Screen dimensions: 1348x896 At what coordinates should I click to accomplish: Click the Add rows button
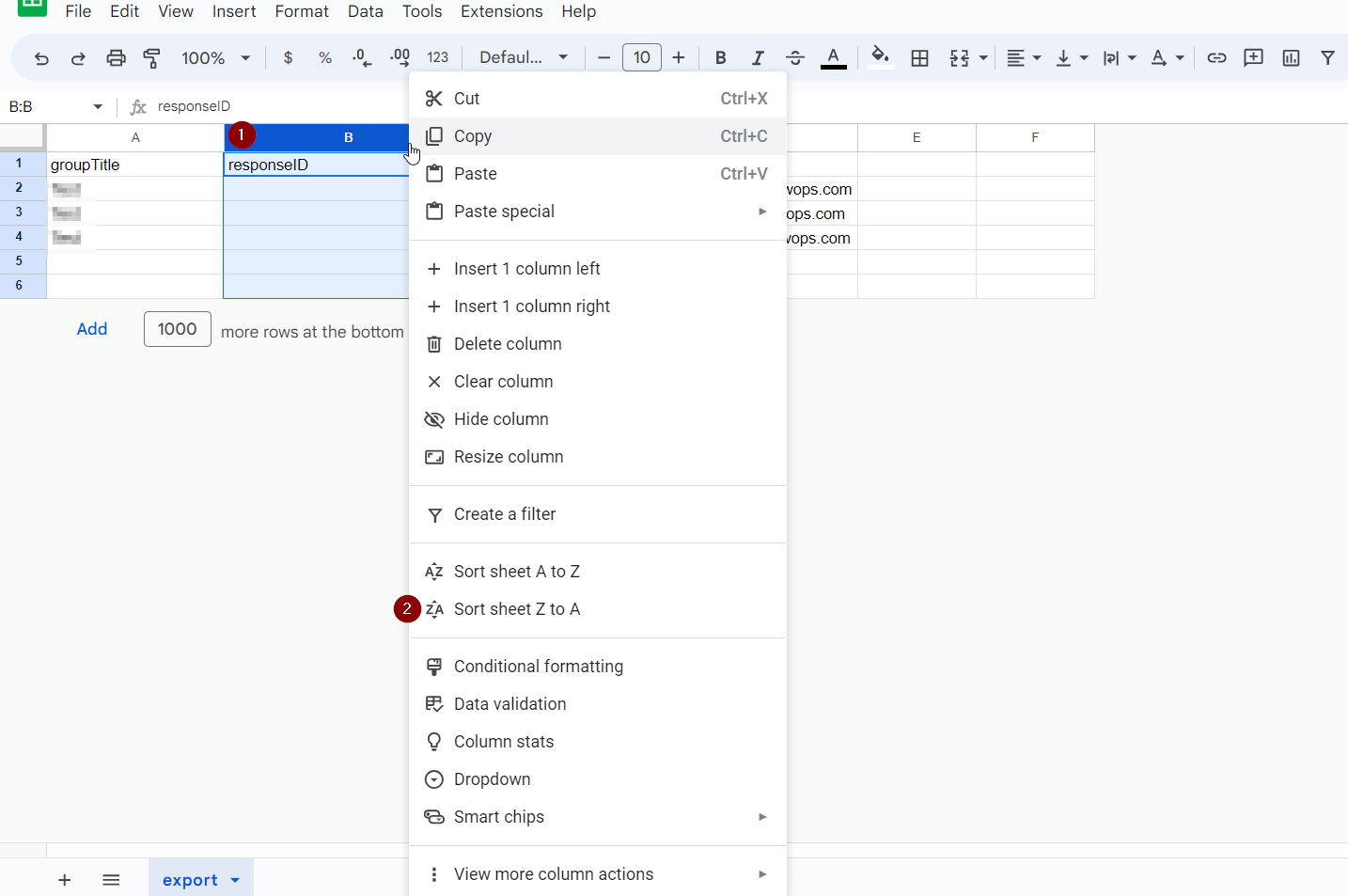91,329
